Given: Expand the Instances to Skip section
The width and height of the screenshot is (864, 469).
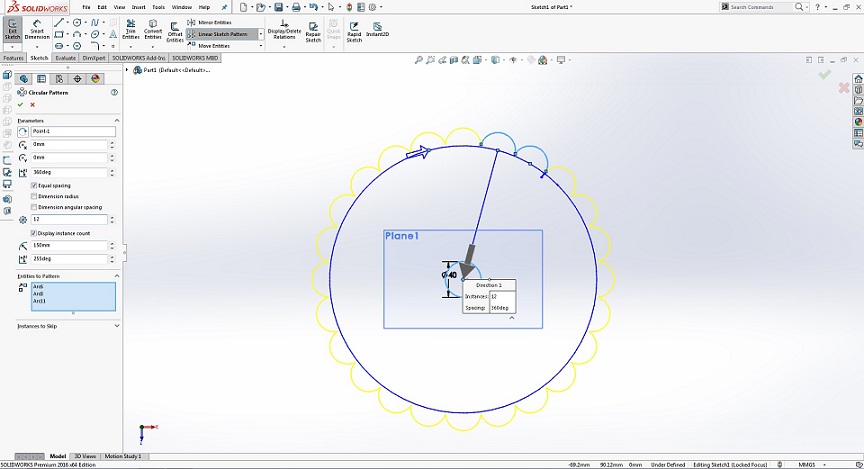Looking at the screenshot, I should coord(117,326).
